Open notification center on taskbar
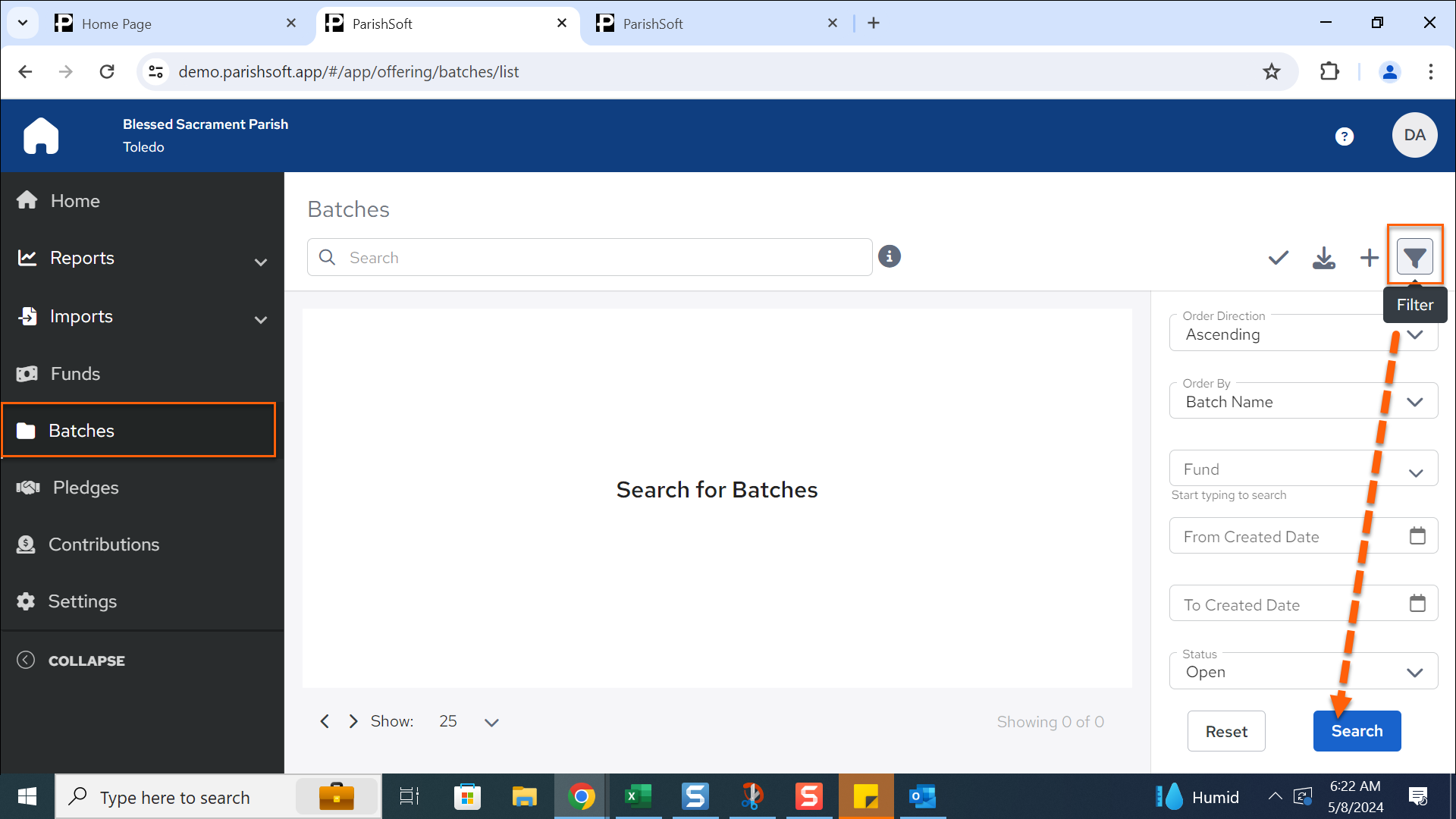Screen dimensions: 1456x819 click(1417, 796)
